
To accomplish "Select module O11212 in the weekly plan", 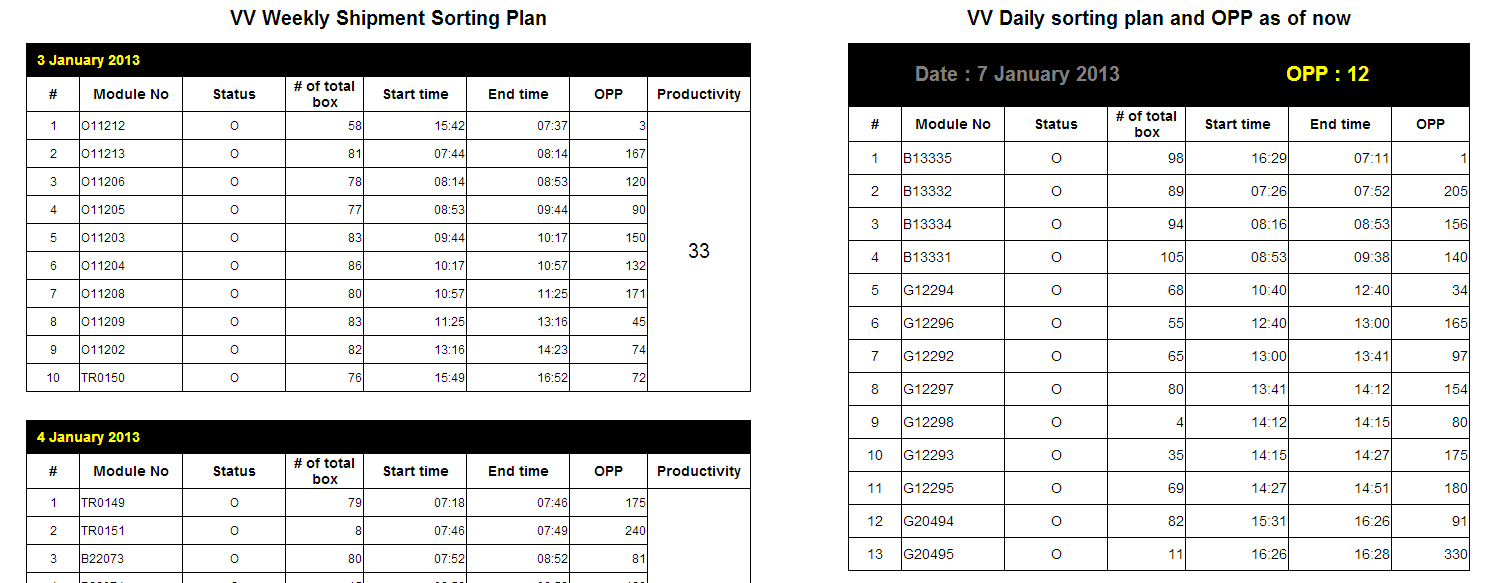I will (x=103, y=126).
